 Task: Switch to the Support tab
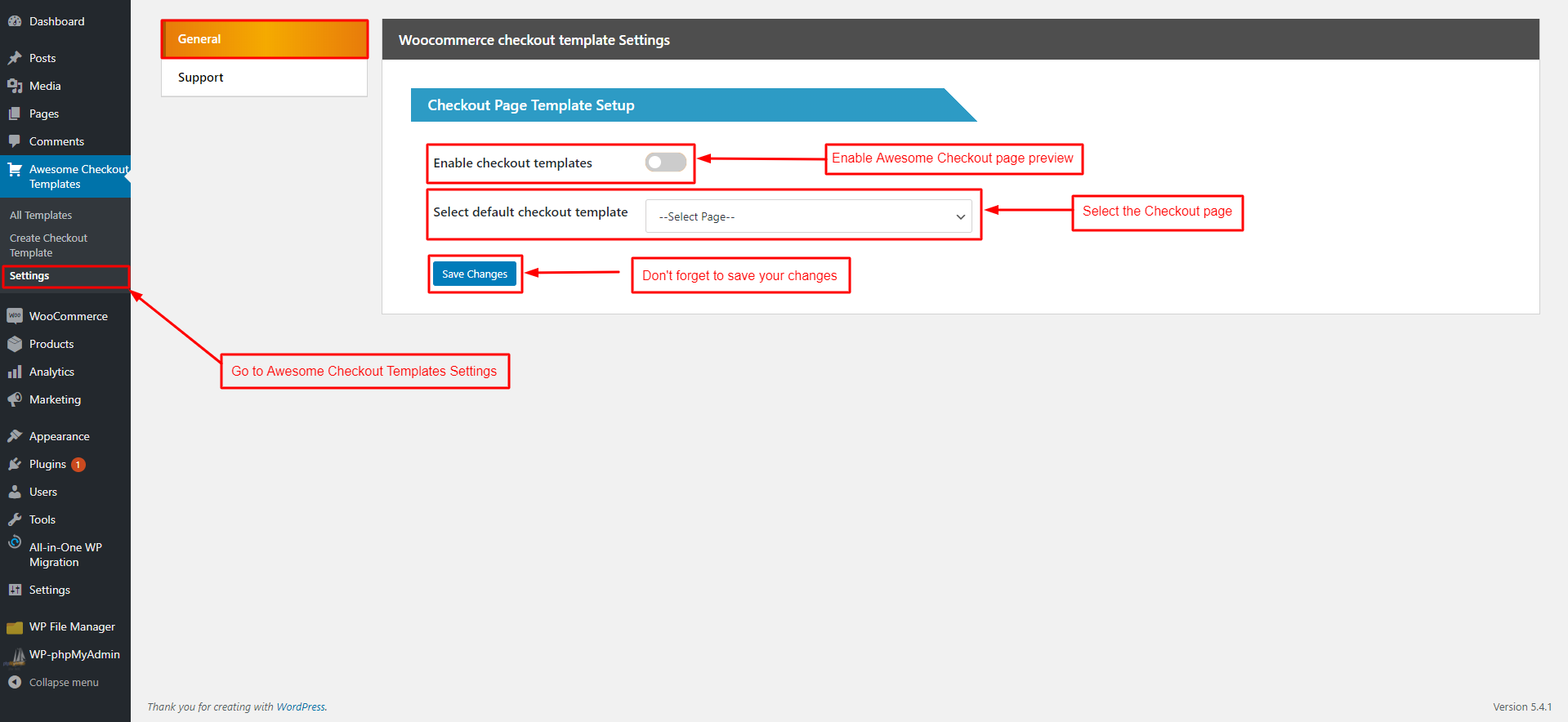264,78
